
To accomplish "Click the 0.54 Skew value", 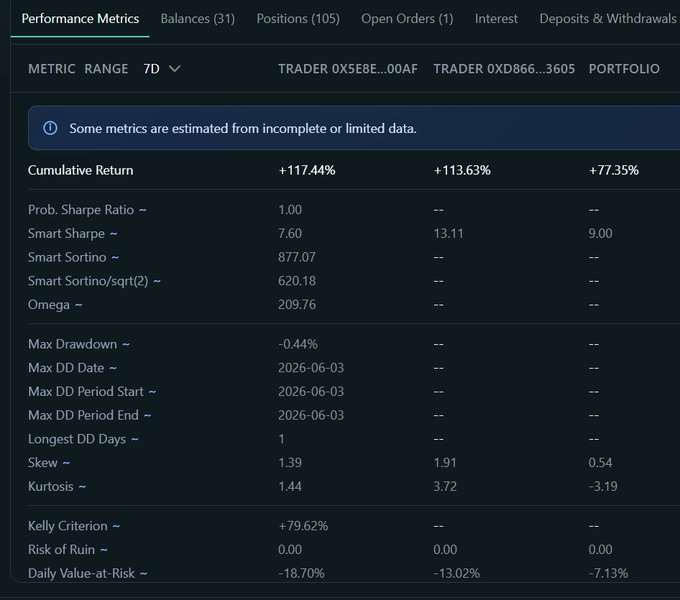I will [x=600, y=463].
